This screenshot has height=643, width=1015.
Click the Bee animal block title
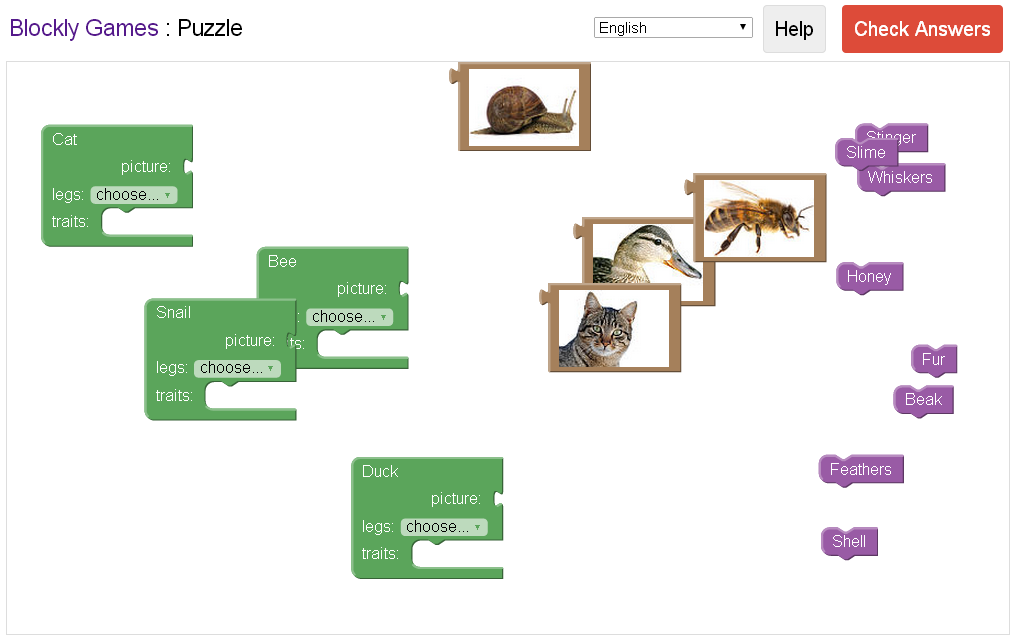[x=282, y=262]
